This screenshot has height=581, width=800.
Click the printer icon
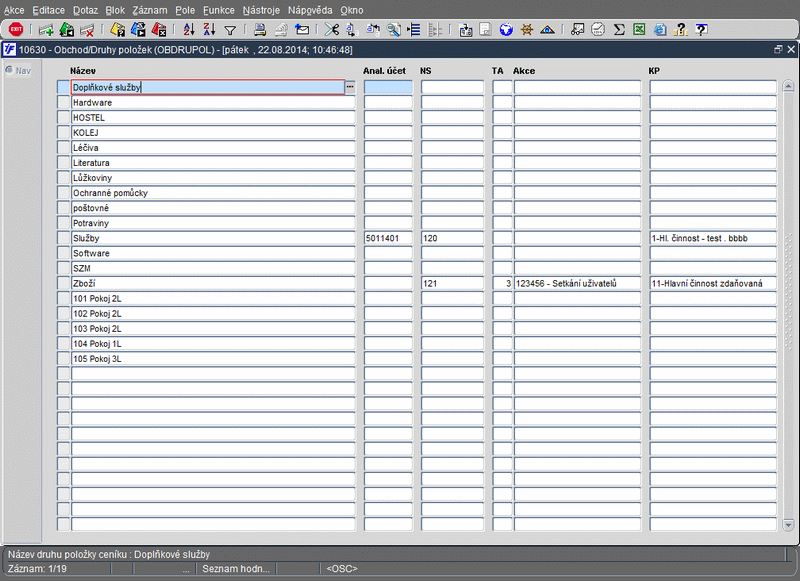pos(260,30)
